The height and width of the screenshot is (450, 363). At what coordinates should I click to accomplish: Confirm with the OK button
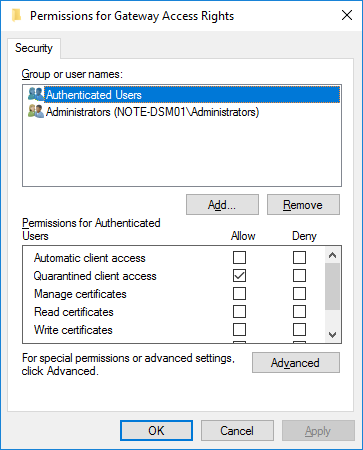tap(156, 431)
